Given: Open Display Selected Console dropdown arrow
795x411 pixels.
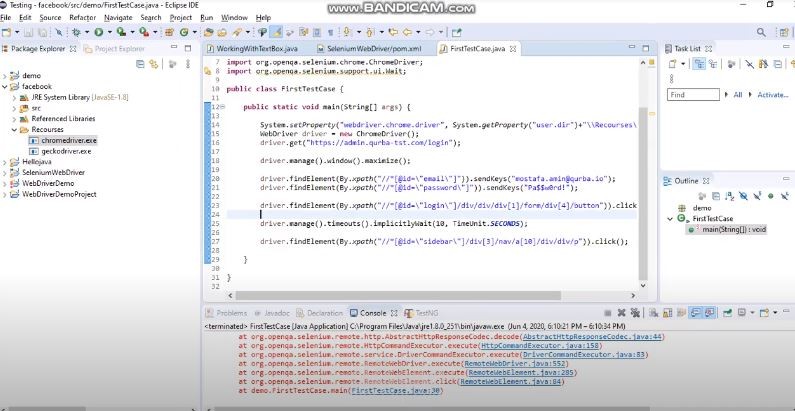Looking at the screenshot, I should [752, 313].
